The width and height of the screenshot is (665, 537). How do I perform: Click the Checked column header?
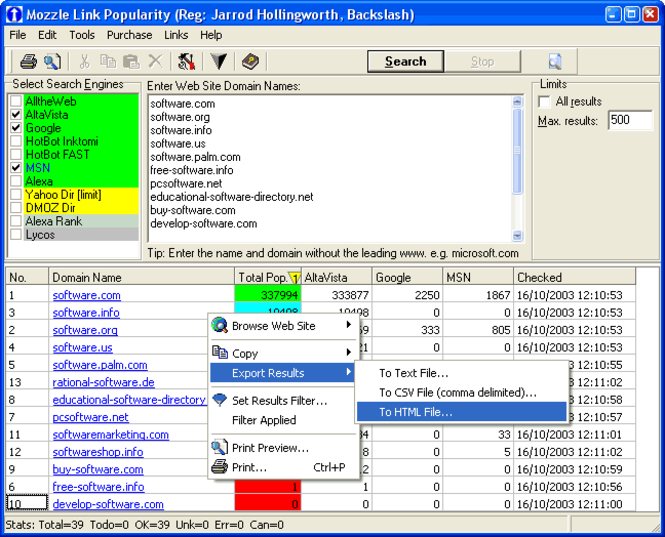[x=574, y=277]
